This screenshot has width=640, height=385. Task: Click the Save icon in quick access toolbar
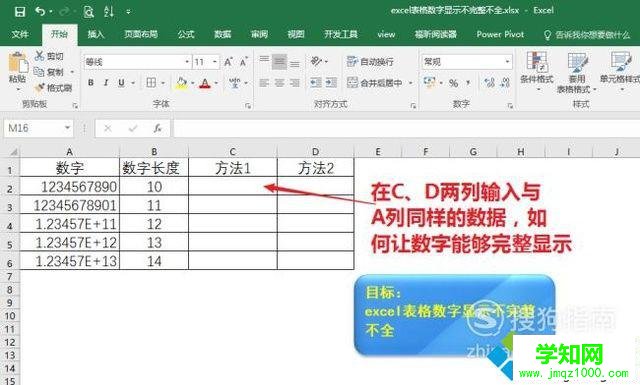(x=20, y=11)
